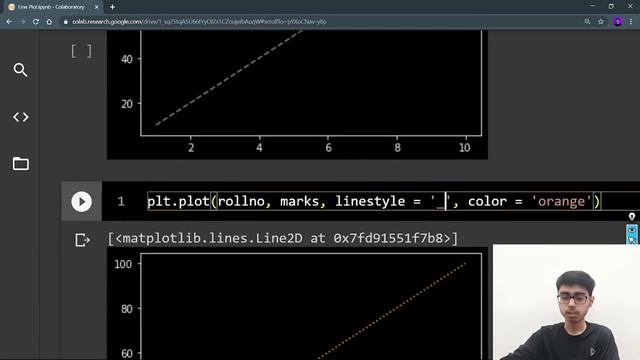Viewport: 640px width, 360px height.
Task: Click the webcam video overlay
Action: [566, 302]
